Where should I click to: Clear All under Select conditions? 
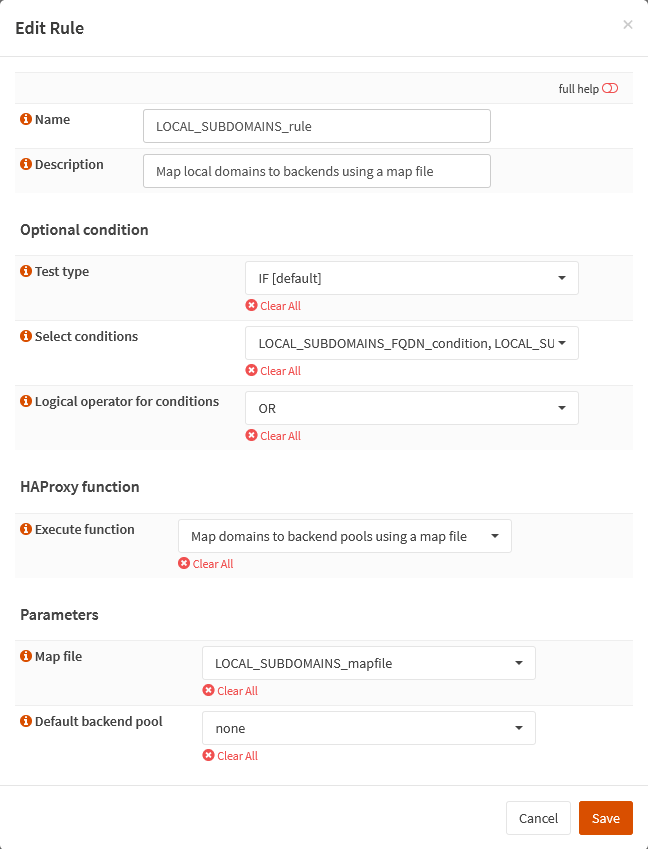[x=273, y=371]
